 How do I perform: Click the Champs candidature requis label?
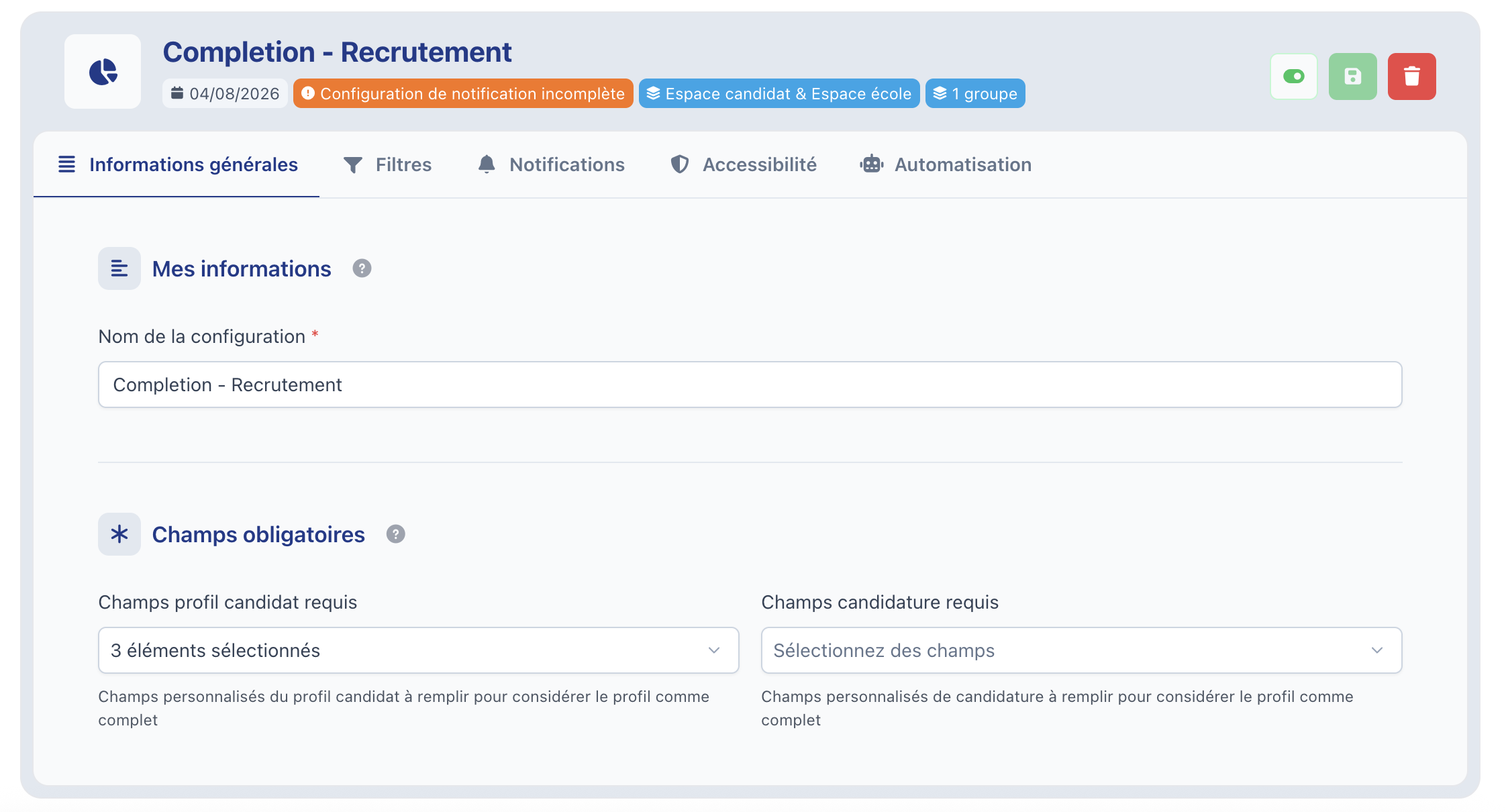pyautogui.click(x=880, y=603)
